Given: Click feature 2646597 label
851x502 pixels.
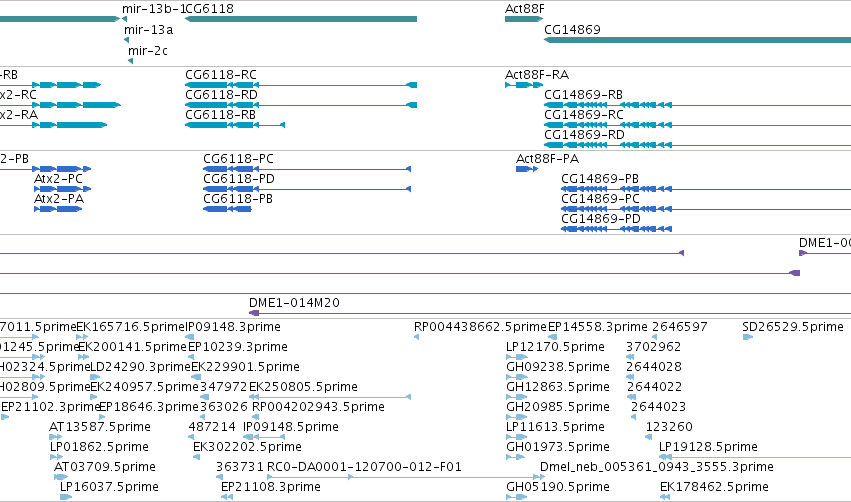Looking at the screenshot, I should [x=679, y=327].
